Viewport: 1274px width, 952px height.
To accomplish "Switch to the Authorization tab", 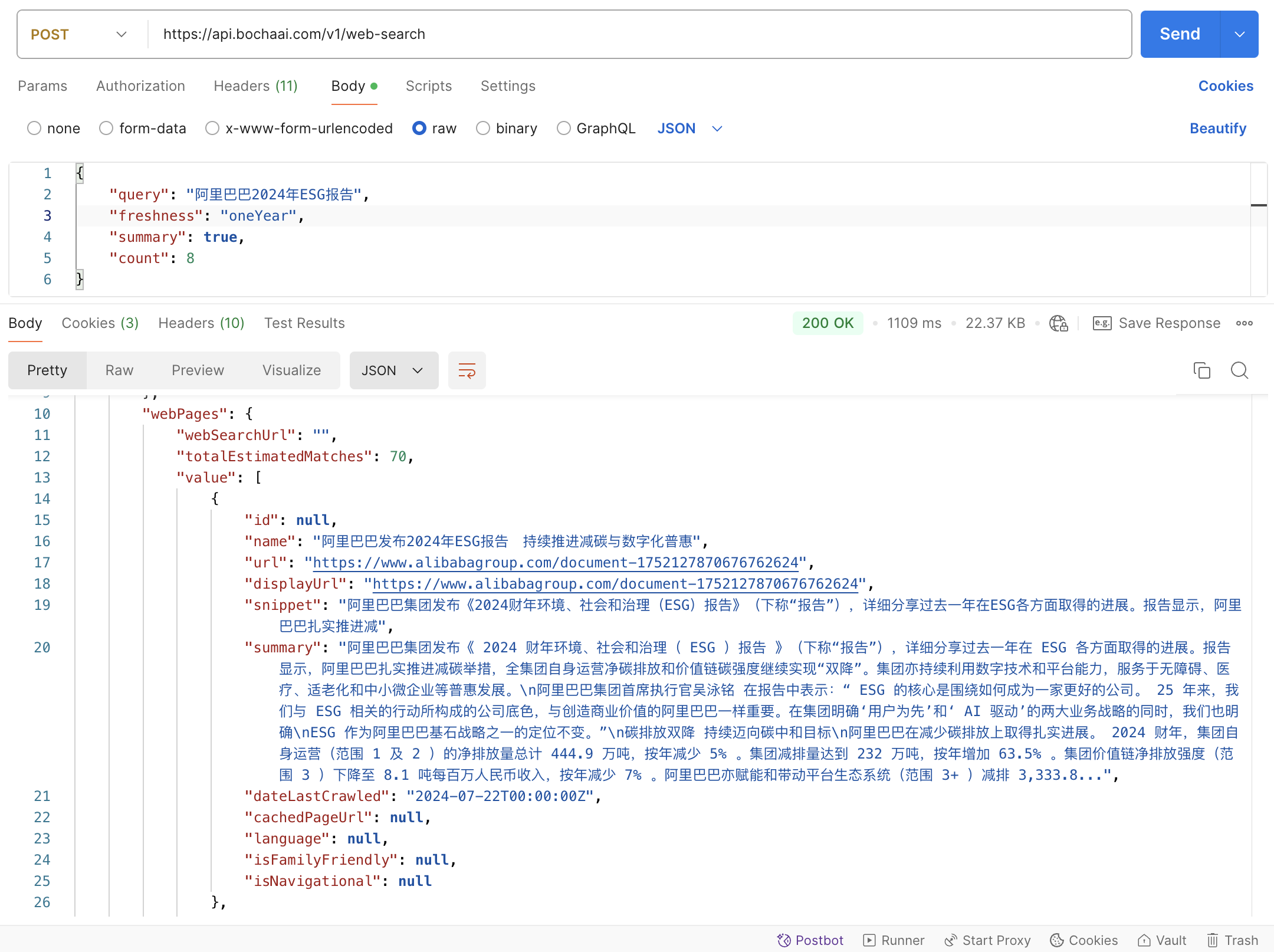I will [140, 86].
